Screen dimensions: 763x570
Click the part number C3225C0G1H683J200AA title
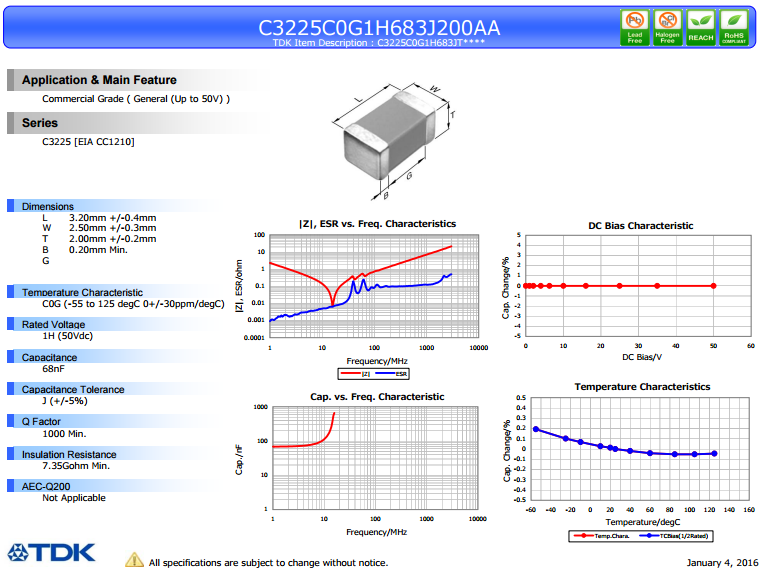pos(379,27)
